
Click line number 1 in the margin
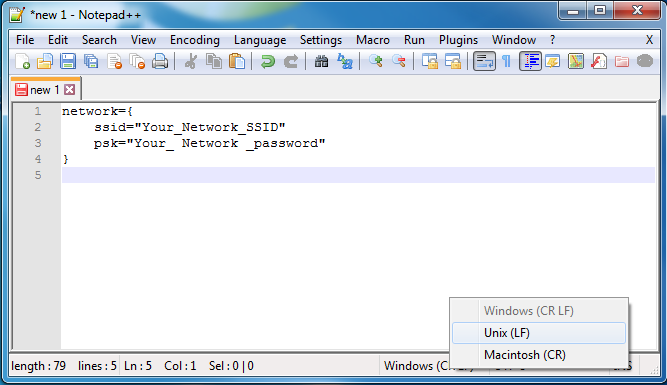pyautogui.click(x=38, y=111)
